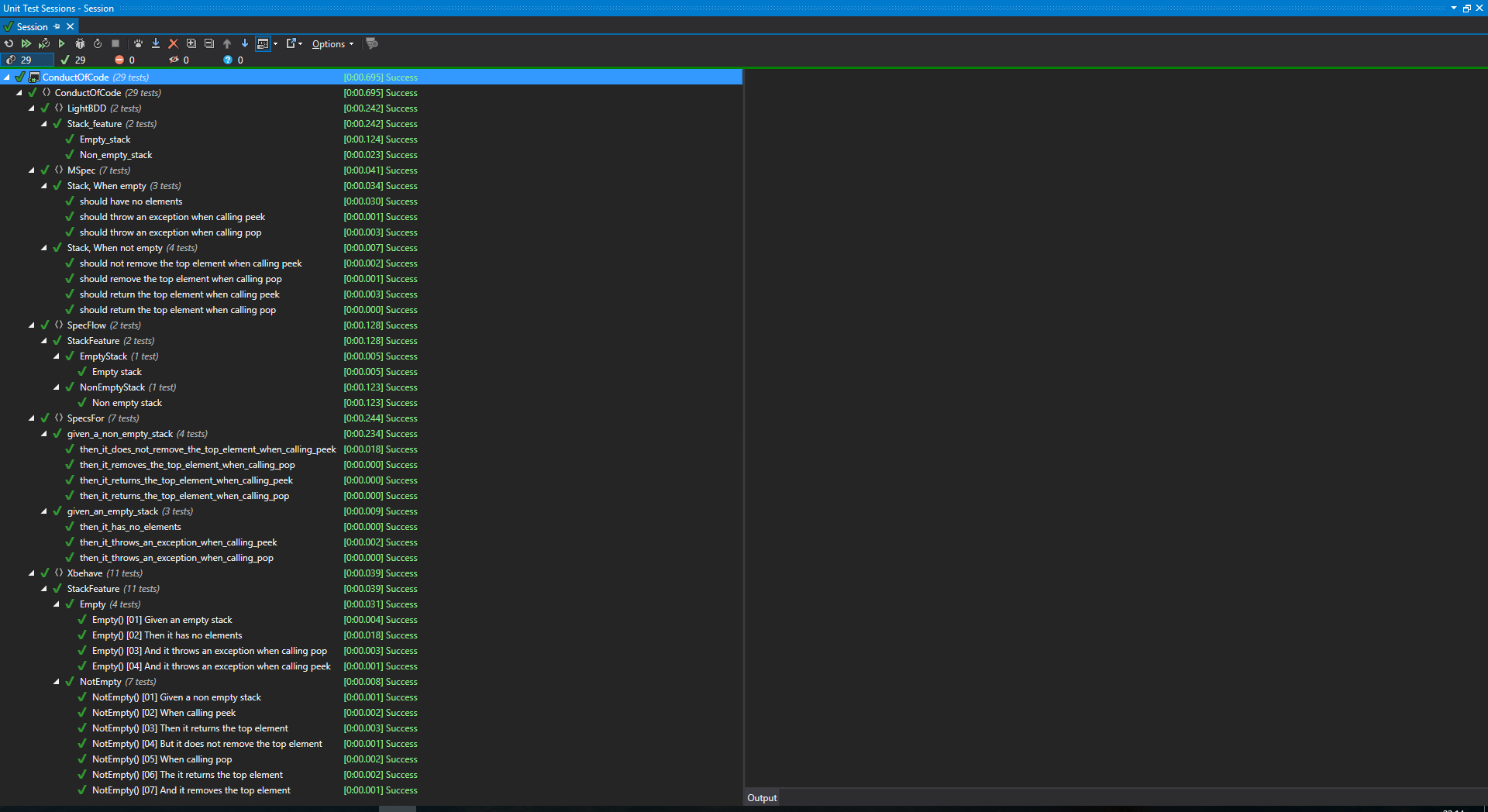Collapse the Stack_feature node
The width and height of the screenshot is (1488, 812).
pyautogui.click(x=44, y=124)
